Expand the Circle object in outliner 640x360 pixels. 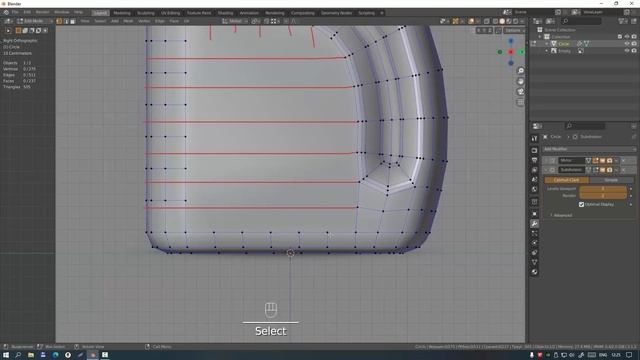(547, 44)
